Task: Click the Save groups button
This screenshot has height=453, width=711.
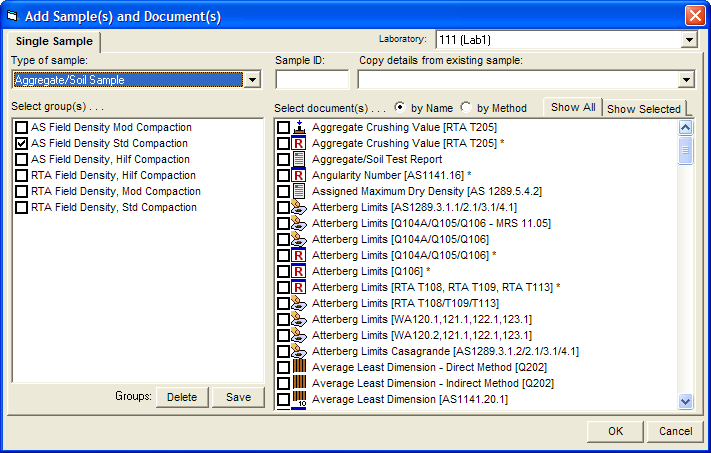Action: 238,397
